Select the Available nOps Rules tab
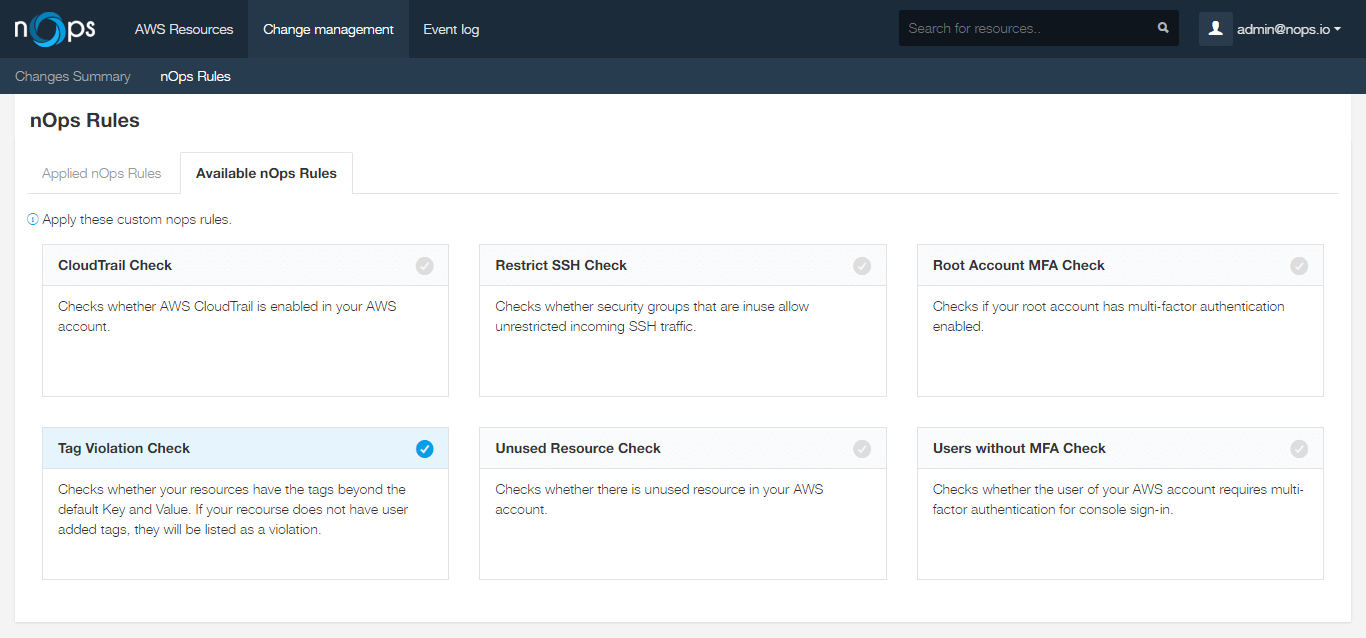This screenshot has height=638, width=1366. point(266,173)
